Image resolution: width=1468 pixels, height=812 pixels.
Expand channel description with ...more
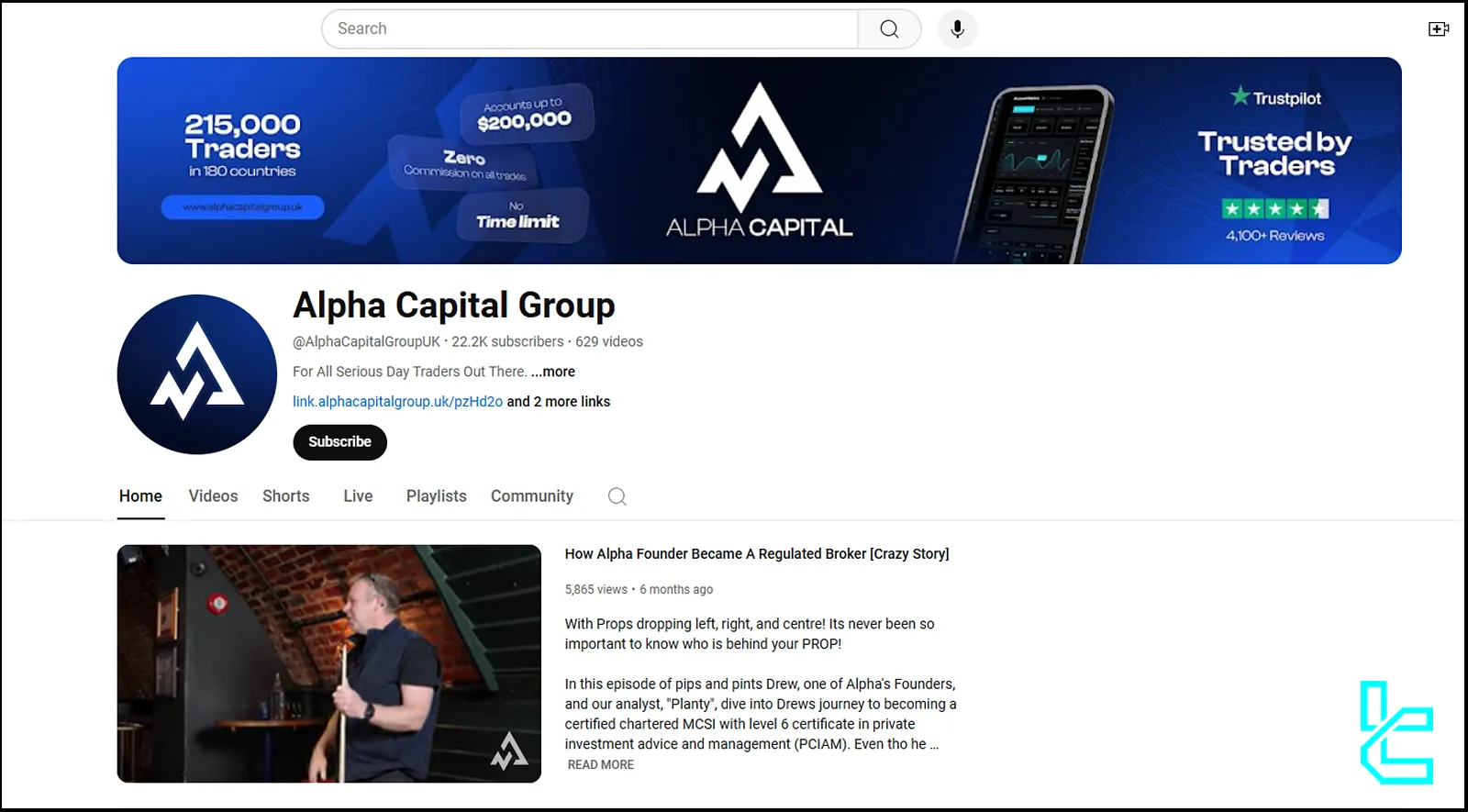coord(553,372)
